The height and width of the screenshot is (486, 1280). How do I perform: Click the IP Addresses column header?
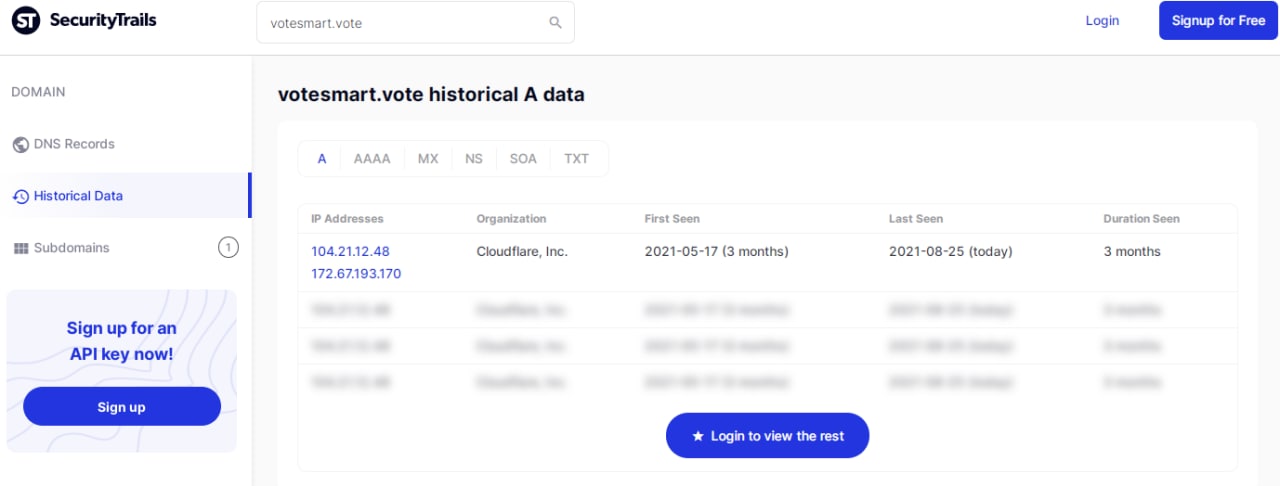pyautogui.click(x=347, y=219)
